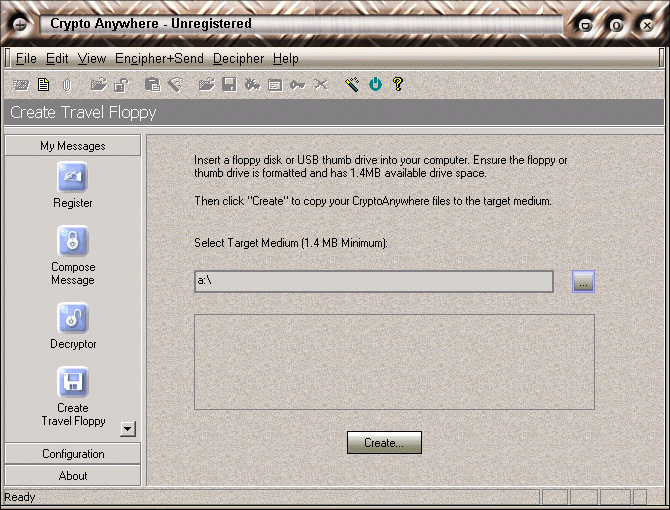
Task: Open the Register sidebar icon
Action: coord(73,176)
